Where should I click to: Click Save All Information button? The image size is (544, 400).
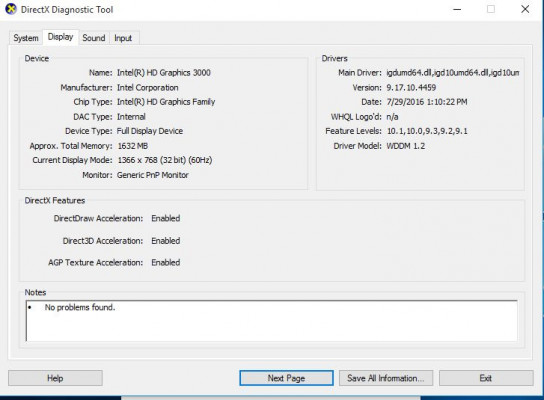pos(386,378)
